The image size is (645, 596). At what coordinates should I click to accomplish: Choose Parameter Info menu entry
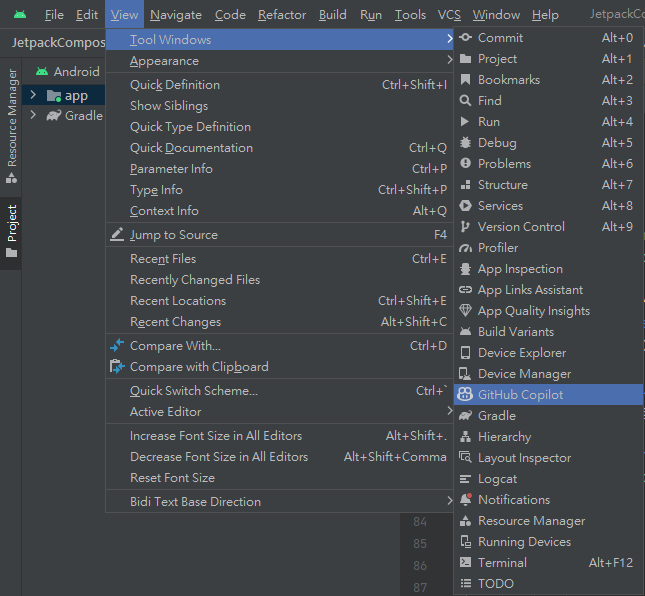(x=279, y=169)
